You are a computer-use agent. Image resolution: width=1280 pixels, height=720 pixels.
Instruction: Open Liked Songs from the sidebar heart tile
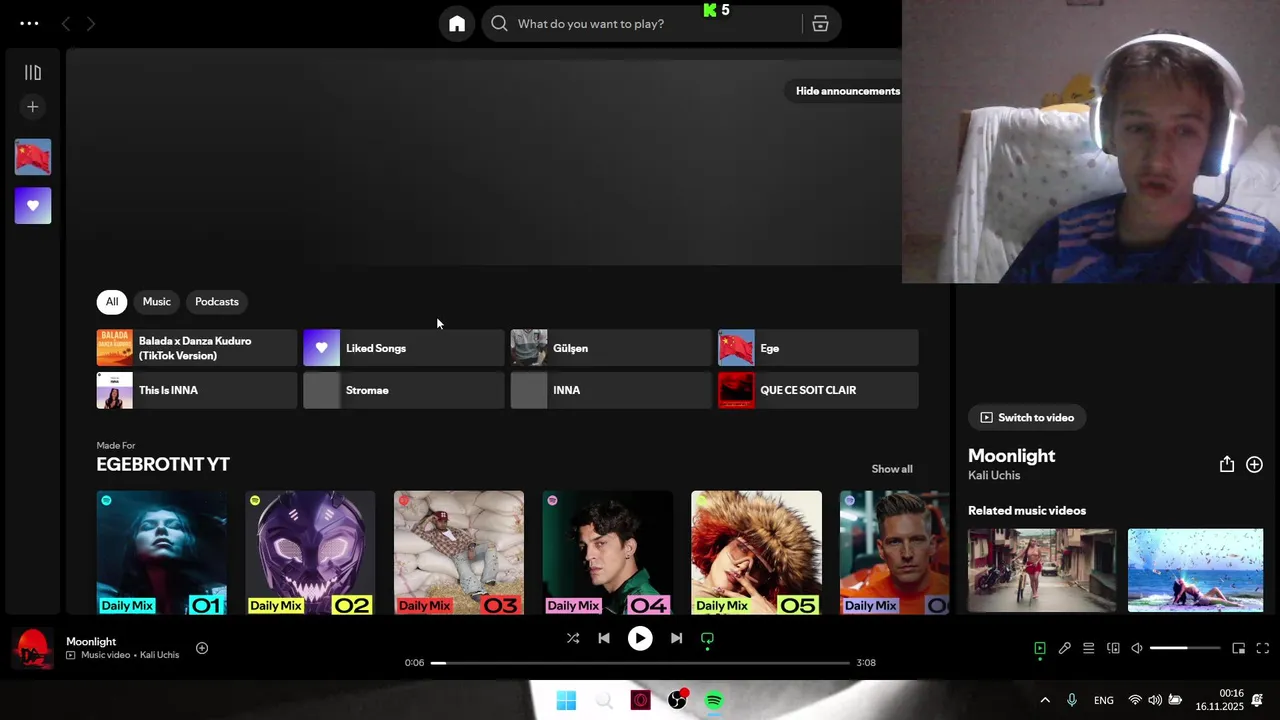[33, 205]
